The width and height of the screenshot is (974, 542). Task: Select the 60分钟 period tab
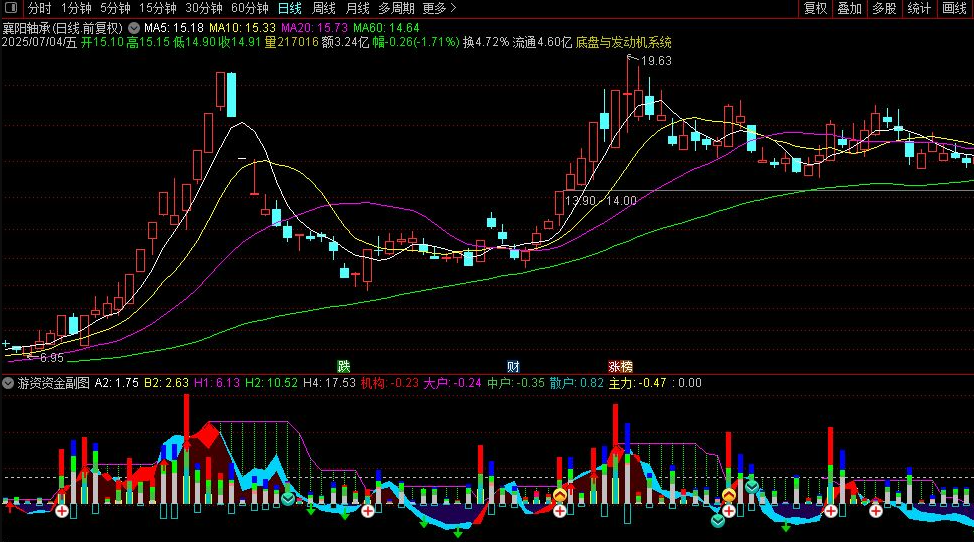pos(250,8)
